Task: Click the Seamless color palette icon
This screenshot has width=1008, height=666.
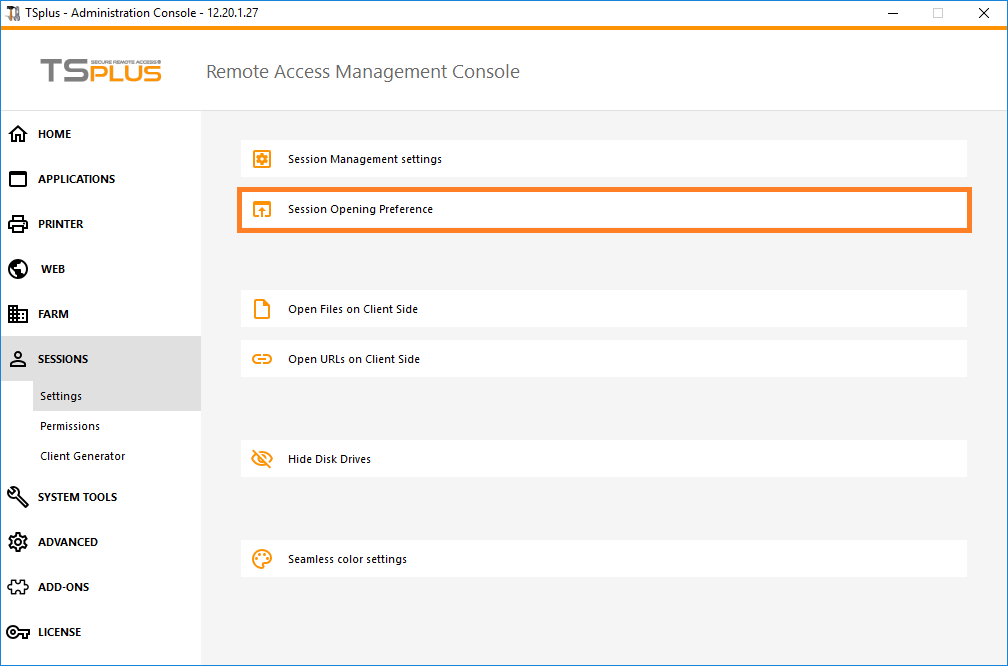Action: coord(262,559)
